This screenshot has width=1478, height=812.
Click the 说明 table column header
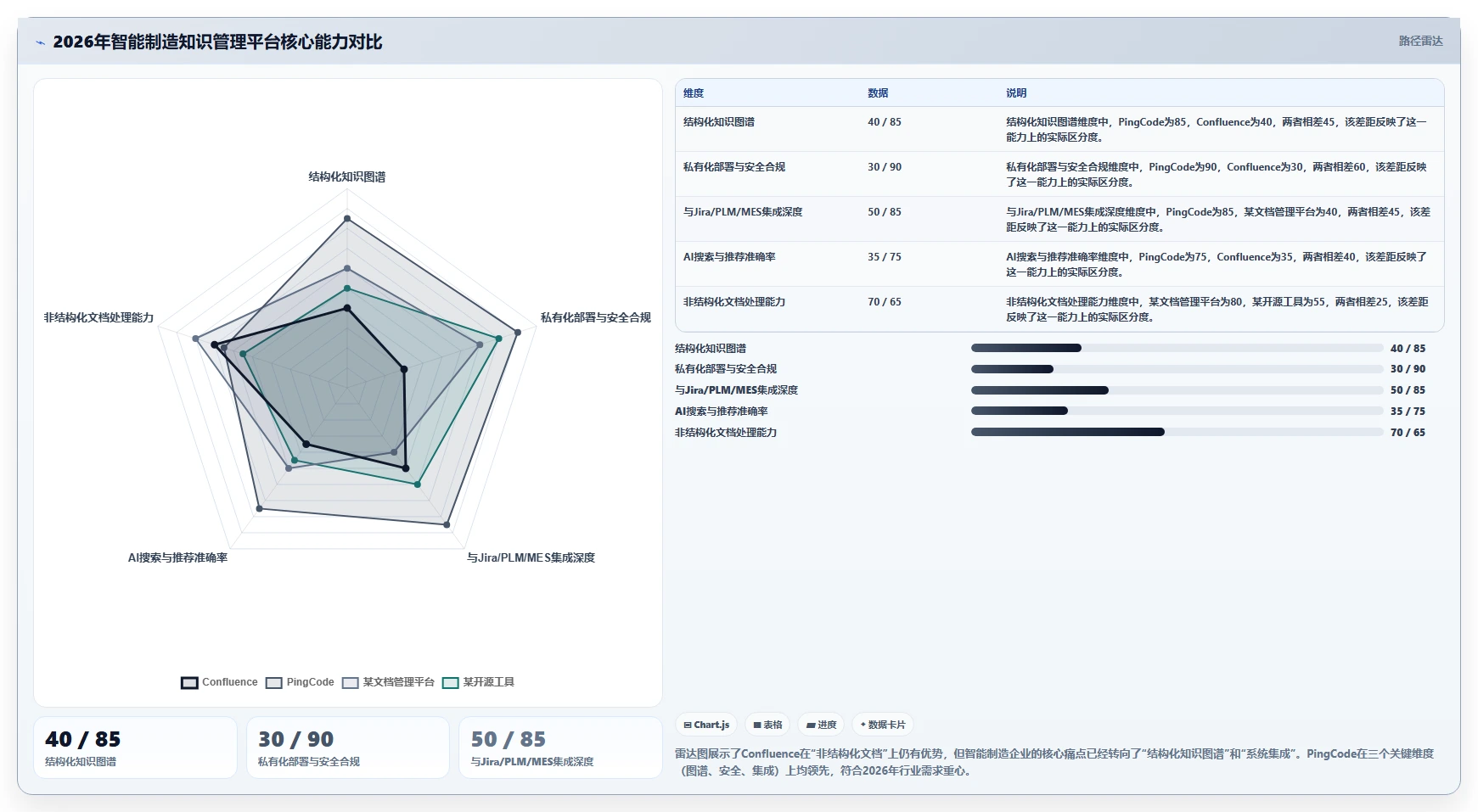[1016, 93]
